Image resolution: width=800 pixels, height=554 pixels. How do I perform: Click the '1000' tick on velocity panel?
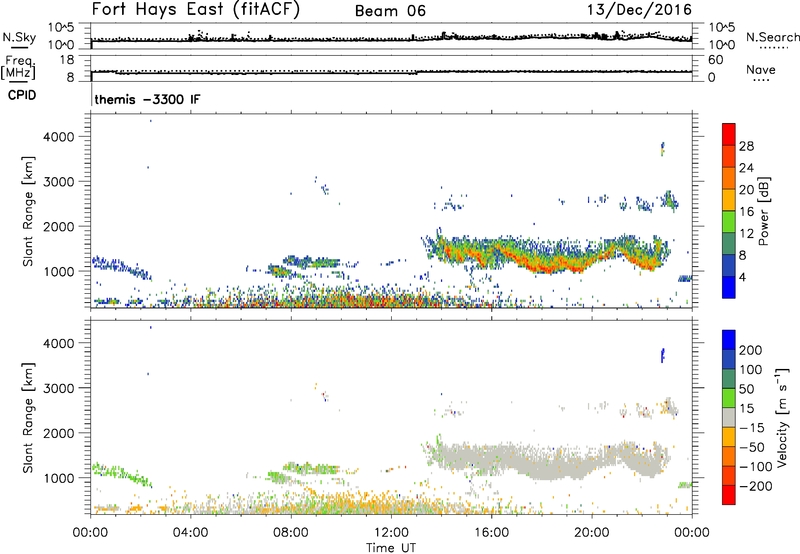(59, 478)
